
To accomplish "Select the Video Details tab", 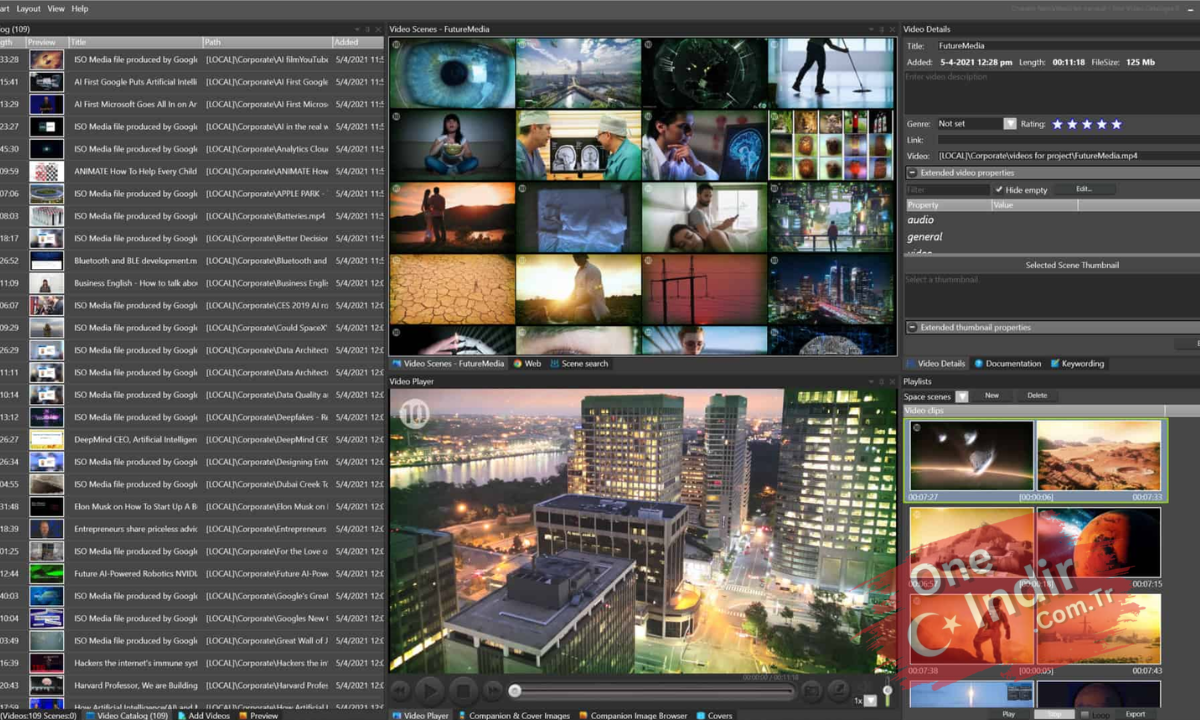I will click(935, 364).
